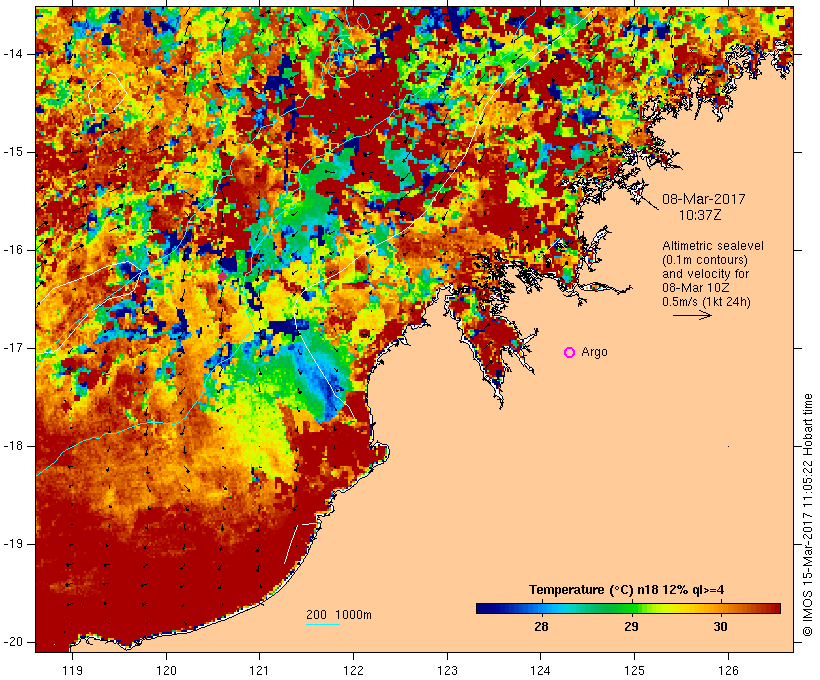The height and width of the screenshot is (680, 820).
Task: Click the cyan depth contour legend line
Action: coord(323,624)
